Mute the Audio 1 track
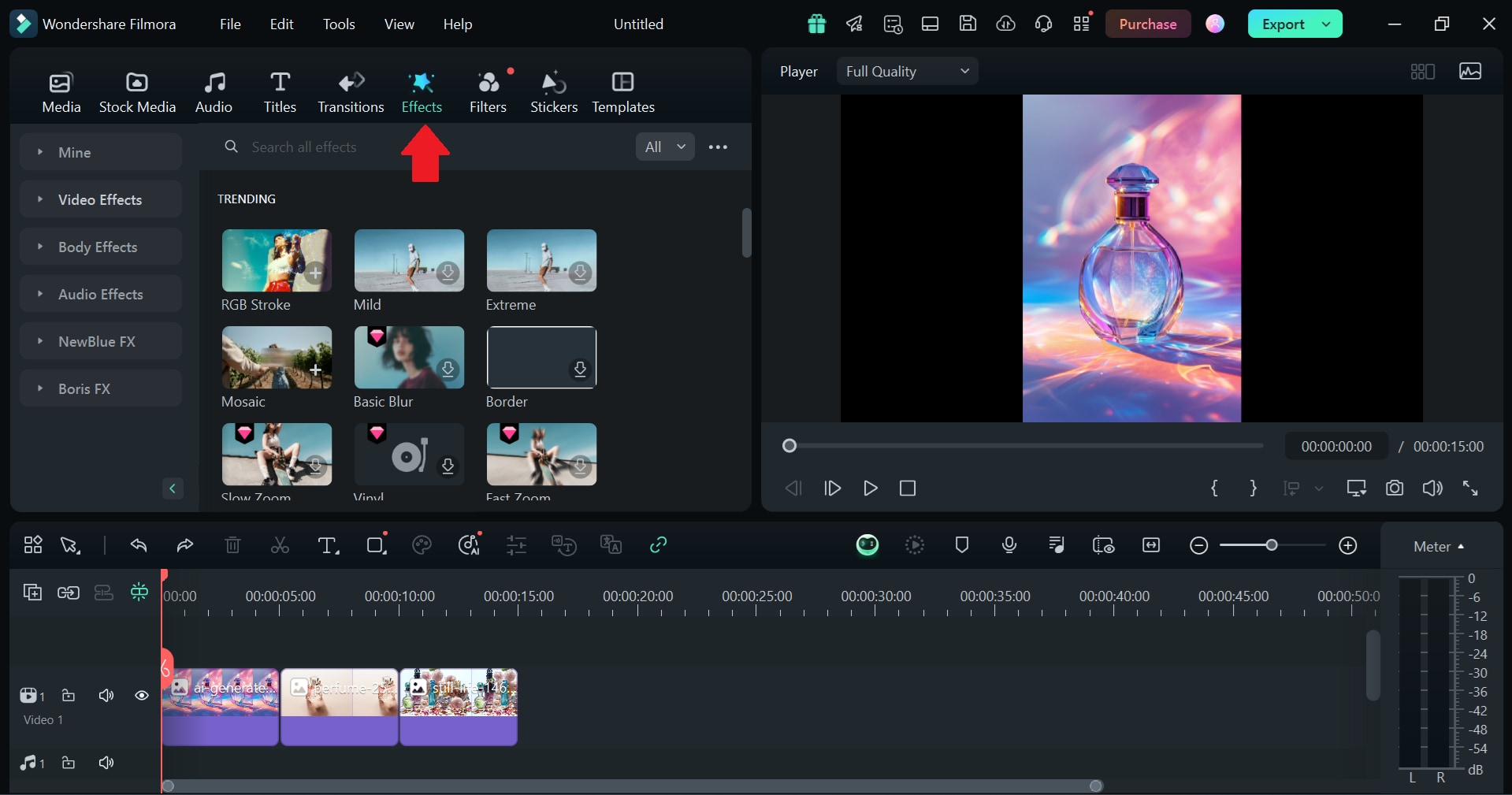The height and width of the screenshot is (795, 1512). (106, 763)
